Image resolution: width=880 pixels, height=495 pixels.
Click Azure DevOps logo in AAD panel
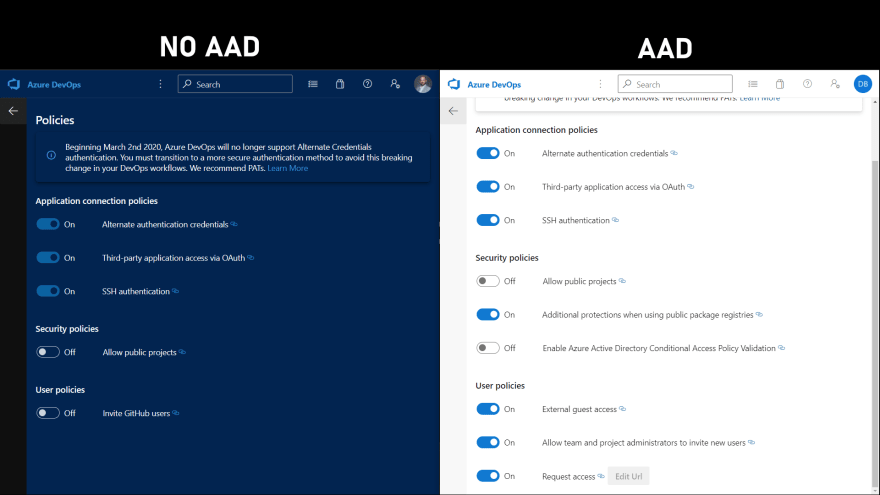click(x=454, y=84)
